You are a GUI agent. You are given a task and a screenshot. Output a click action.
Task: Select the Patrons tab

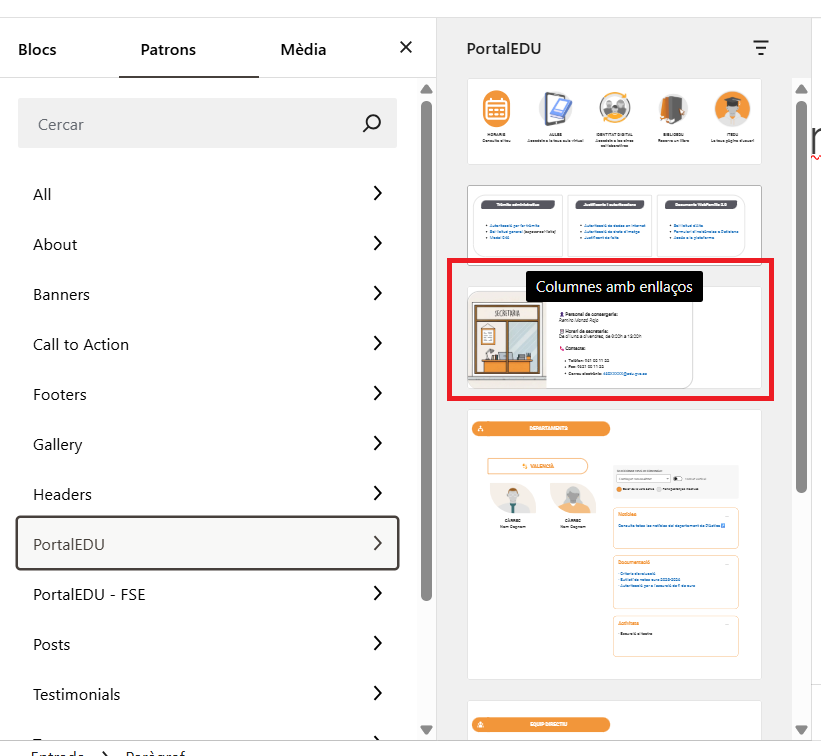coord(168,49)
